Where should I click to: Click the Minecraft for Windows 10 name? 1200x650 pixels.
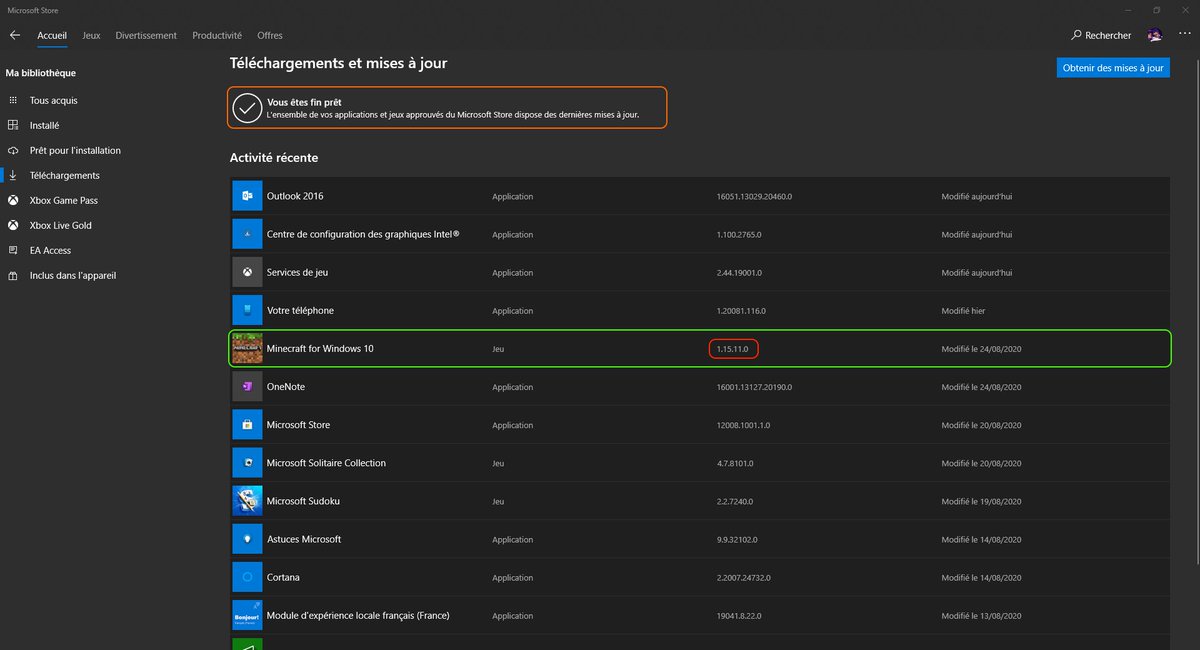320,348
